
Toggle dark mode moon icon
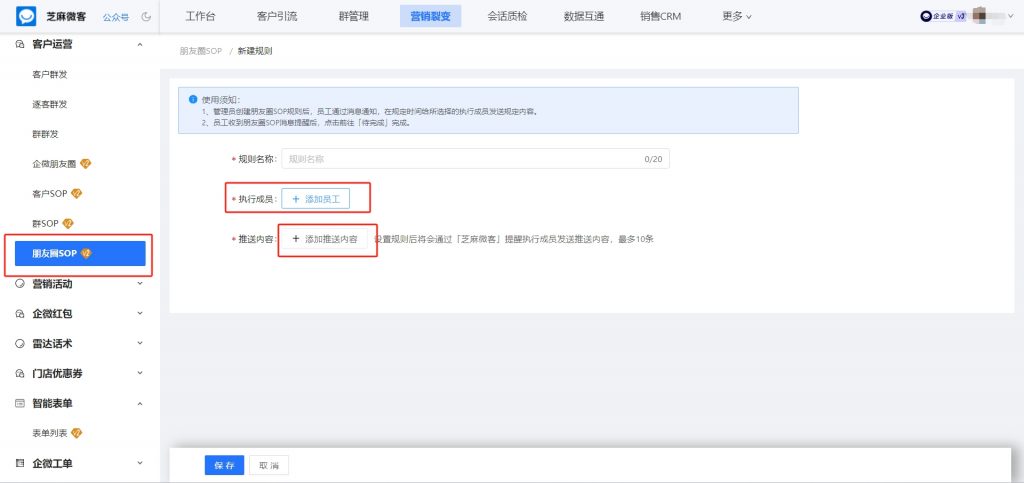[x=147, y=16]
